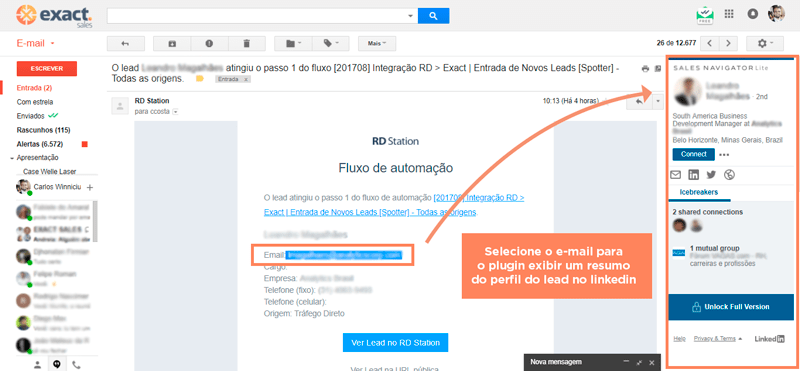Open Rascunhos (115) drafts folder

(x=43, y=130)
